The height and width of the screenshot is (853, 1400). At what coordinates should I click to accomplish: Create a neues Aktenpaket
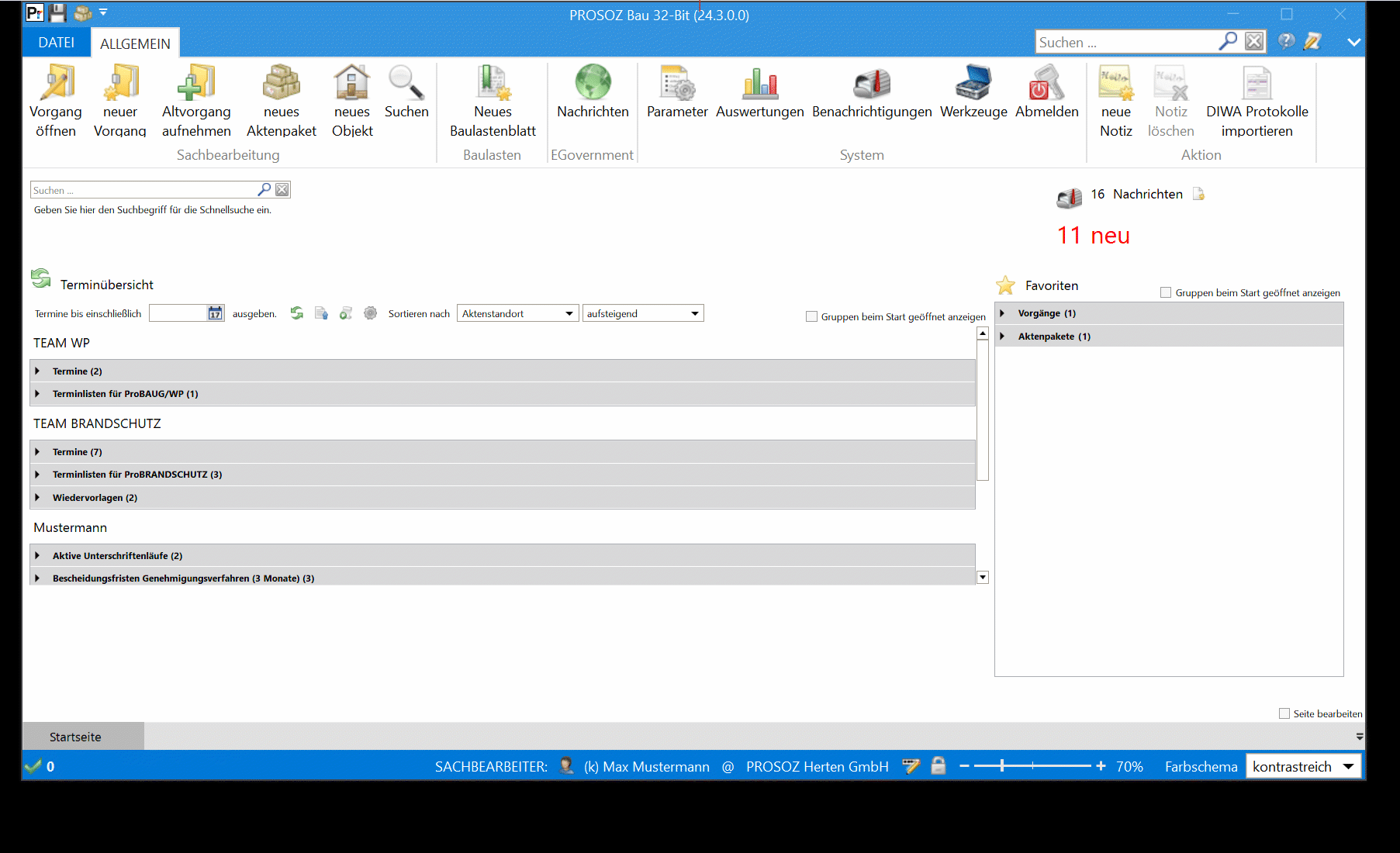click(282, 102)
